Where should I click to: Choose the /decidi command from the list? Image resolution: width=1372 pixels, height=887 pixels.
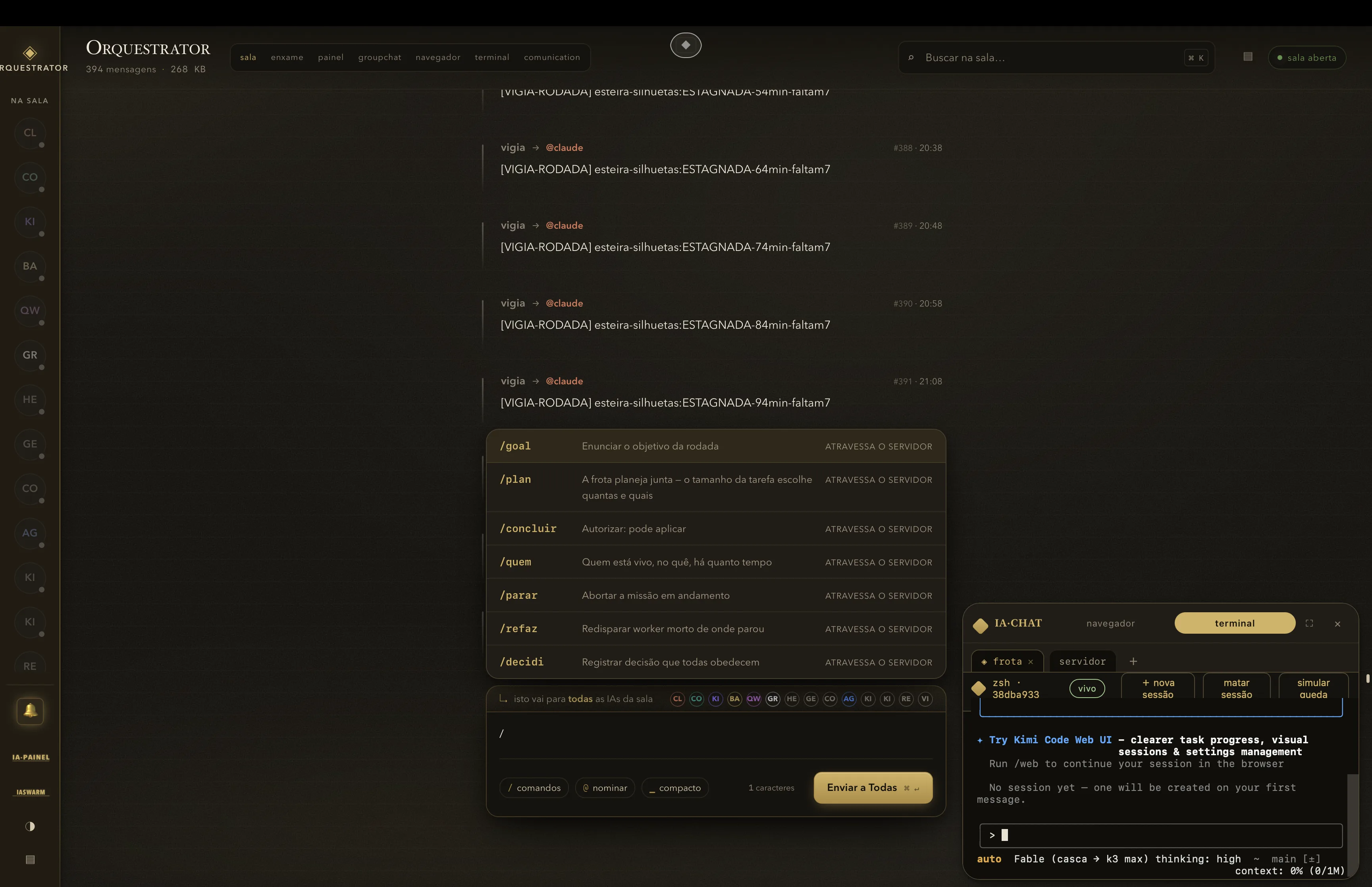[716, 662]
